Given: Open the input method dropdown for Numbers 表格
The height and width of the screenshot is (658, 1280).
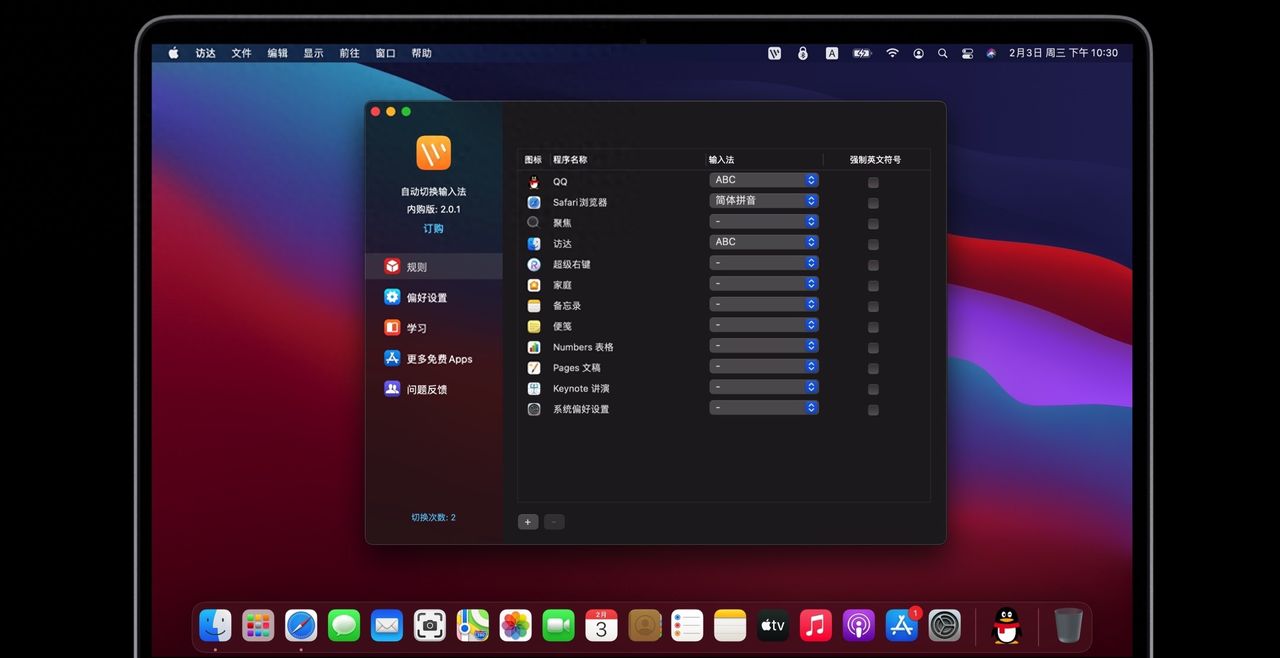Looking at the screenshot, I should click(x=763, y=345).
